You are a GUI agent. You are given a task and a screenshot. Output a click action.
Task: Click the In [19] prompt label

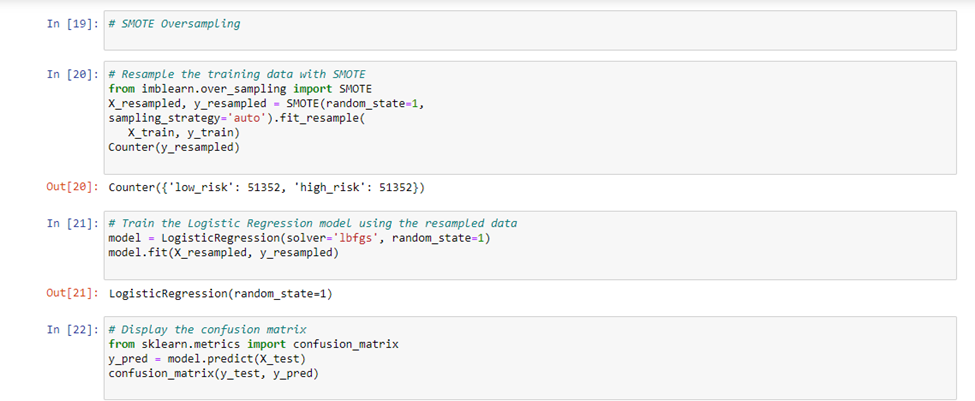pyautogui.click(x=73, y=24)
